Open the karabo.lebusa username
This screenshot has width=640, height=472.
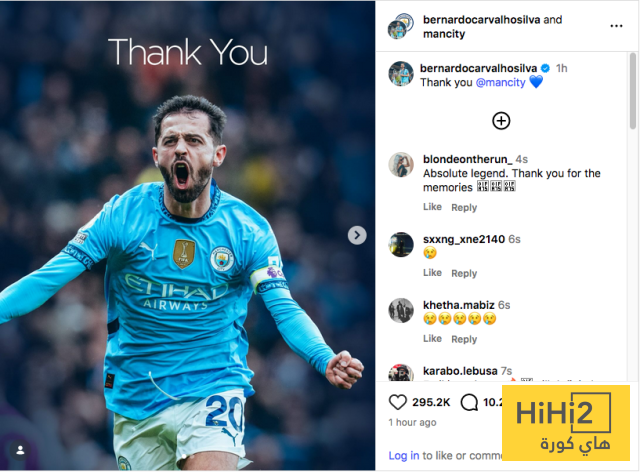[x=460, y=371]
